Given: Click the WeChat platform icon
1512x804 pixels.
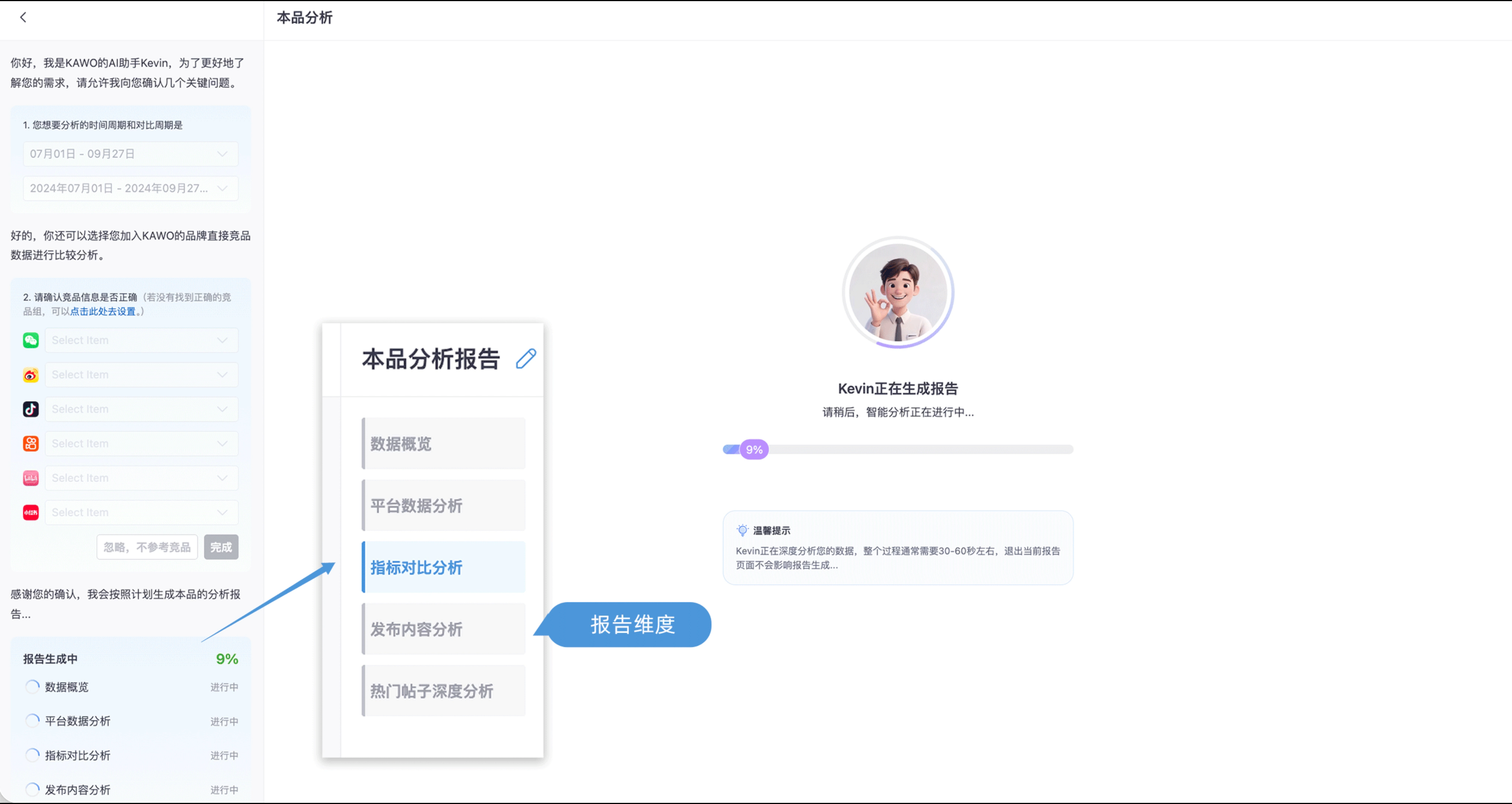Looking at the screenshot, I should coord(31,340).
